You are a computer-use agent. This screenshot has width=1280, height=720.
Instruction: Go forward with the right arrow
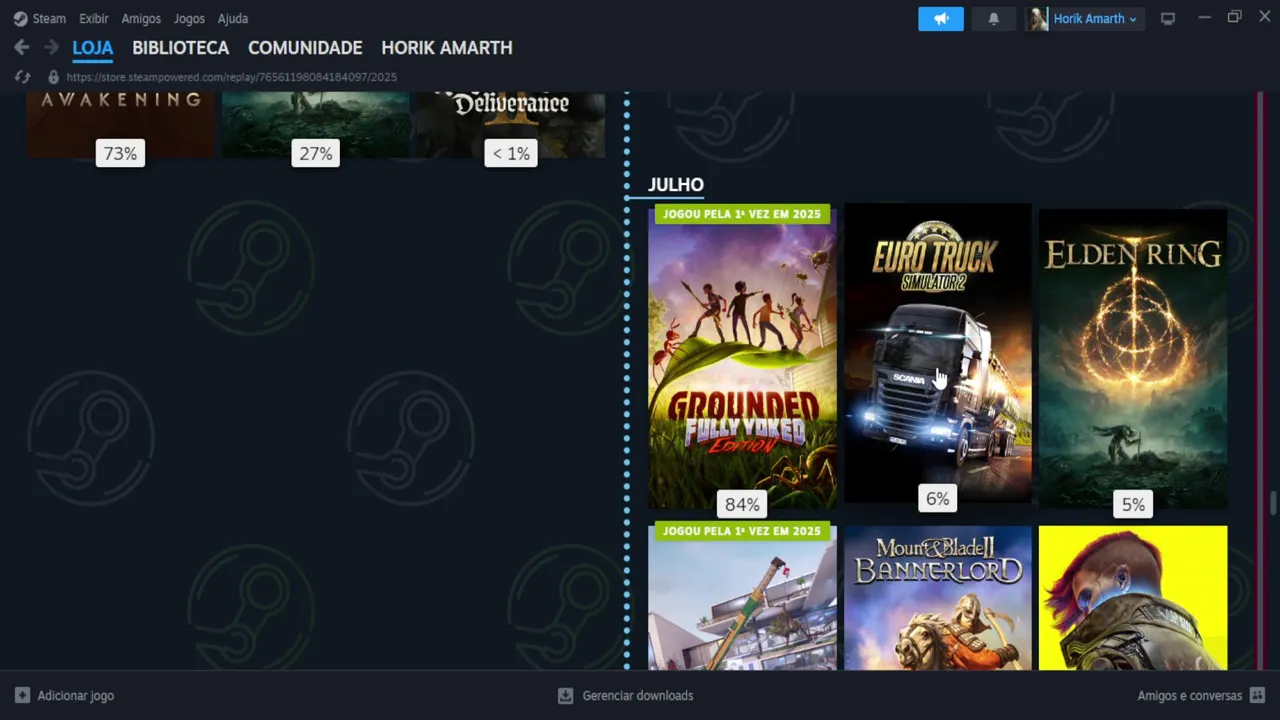(x=51, y=47)
